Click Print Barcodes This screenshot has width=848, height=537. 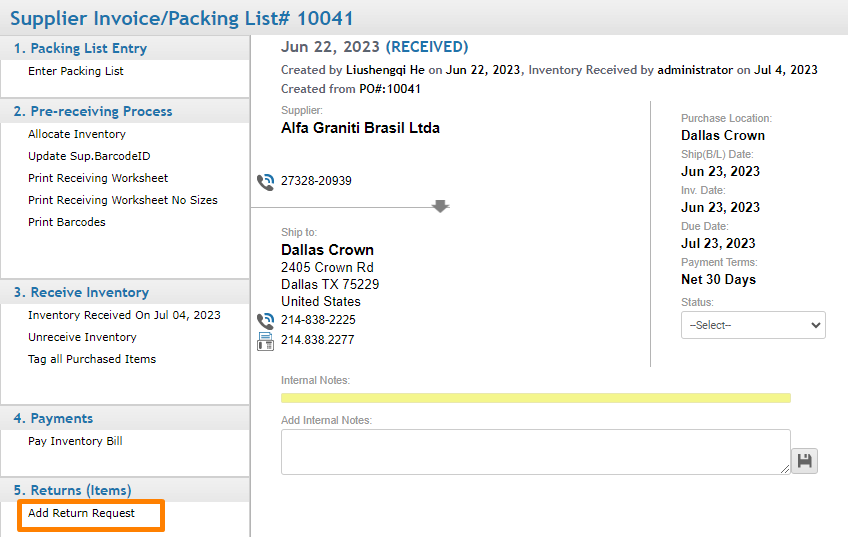(x=67, y=222)
